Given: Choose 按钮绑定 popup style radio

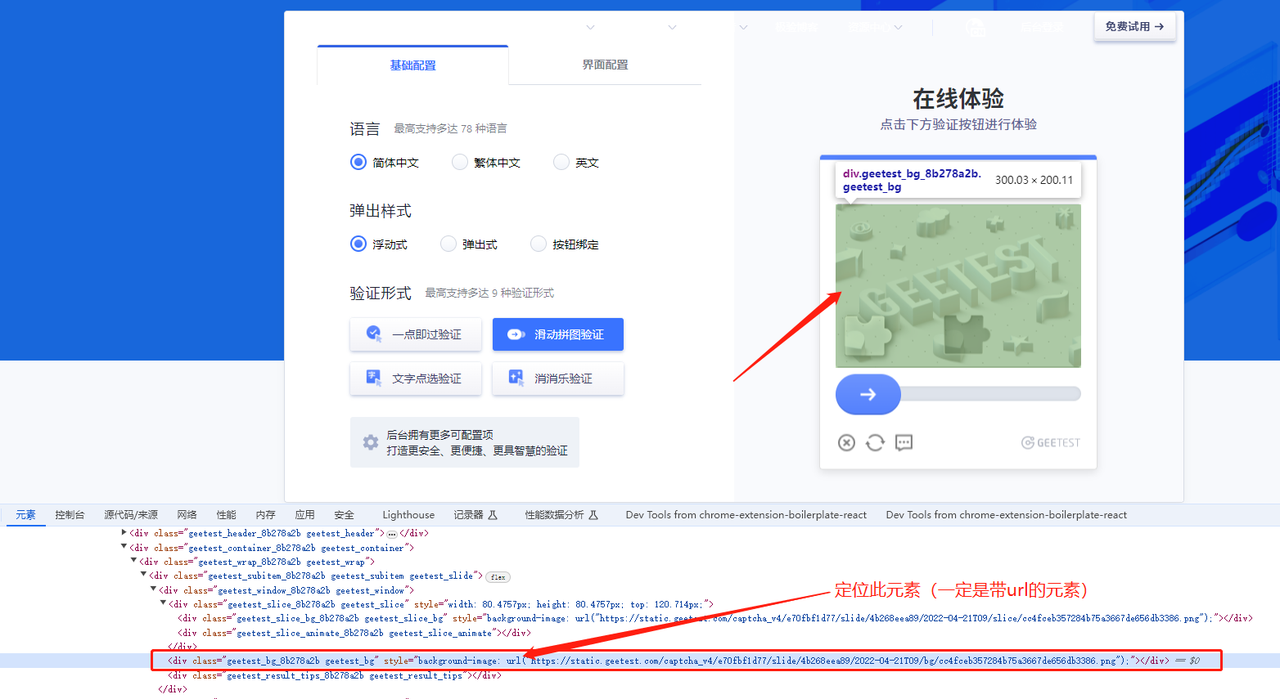Looking at the screenshot, I should tap(538, 244).
